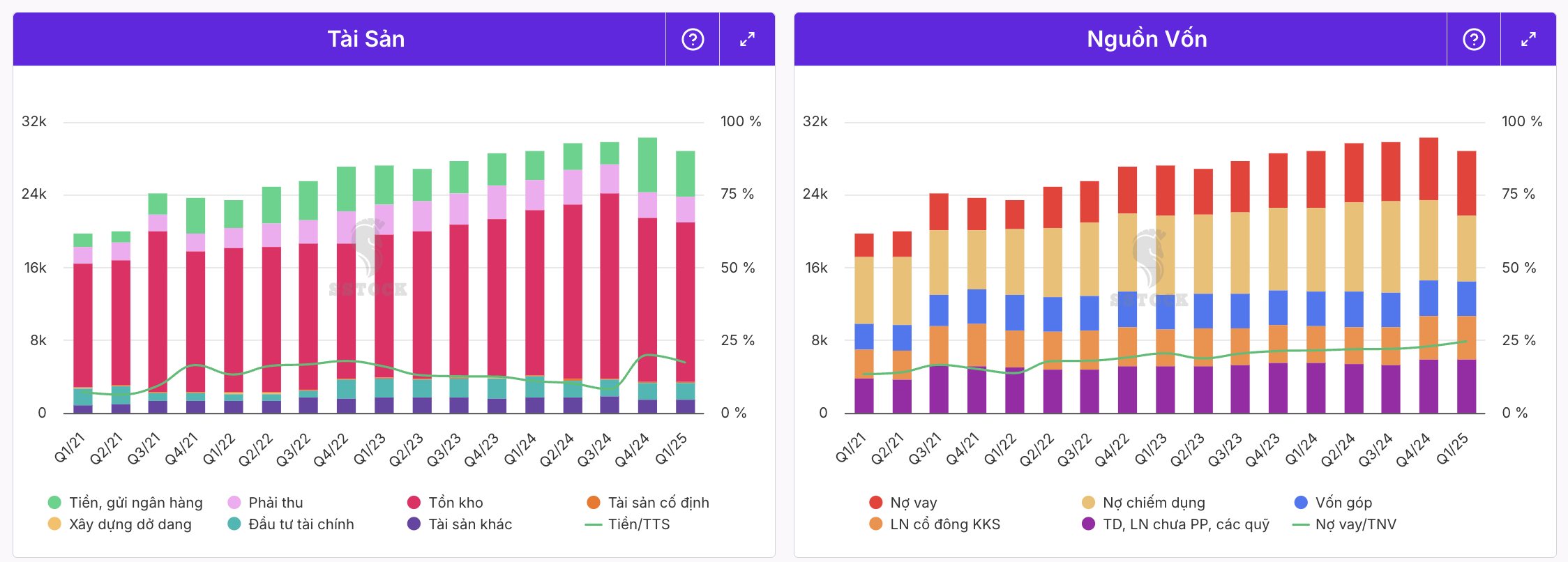Viewport: 1568px width, 562px height.
Task: Click Q3/21 bar in Tài Sản chart
Action: [x=158, y=303]
